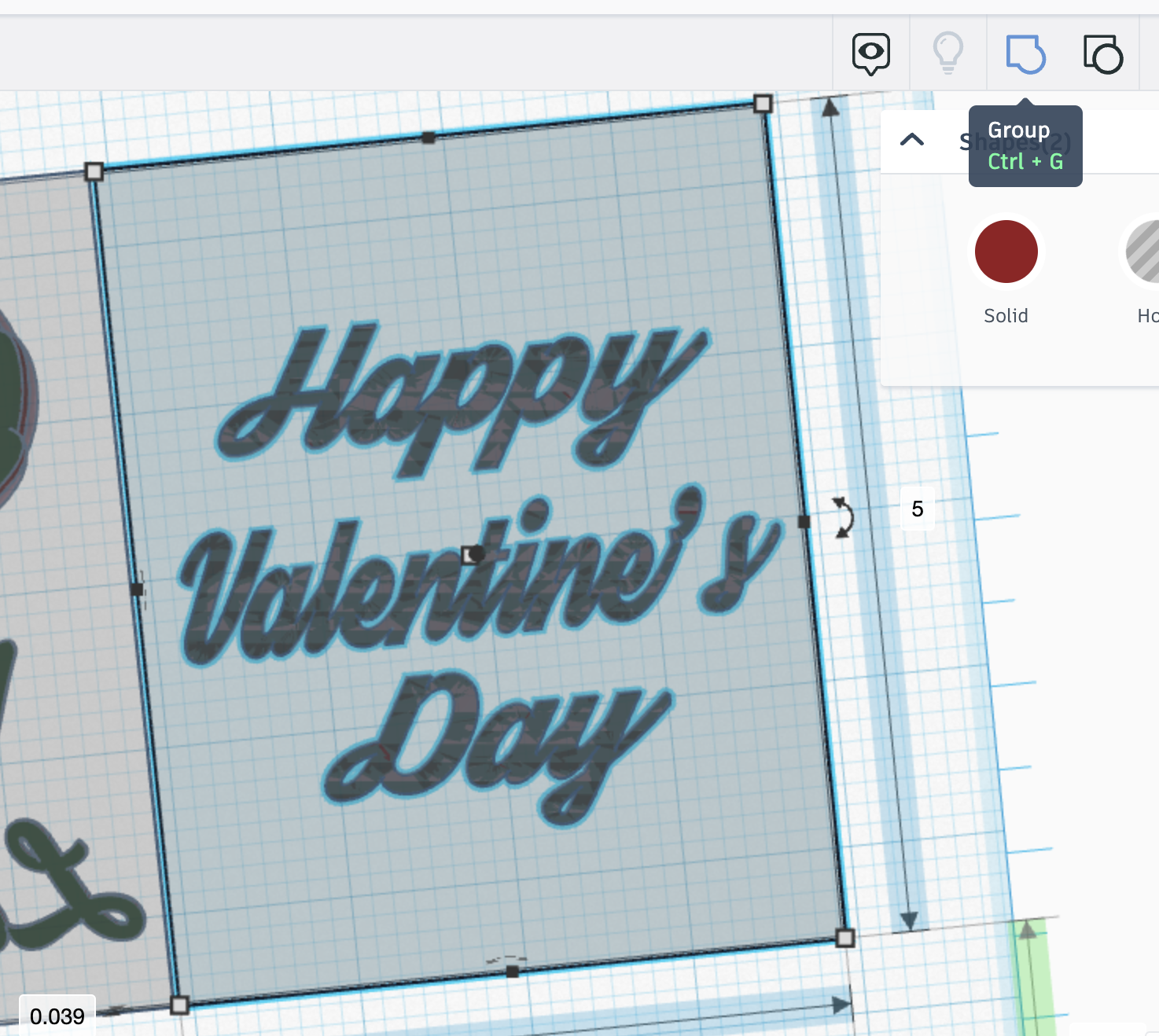This screenshot has width=1159, height=1036.
Task: Click the top-left white corner resize handle
Action: click(93, 171)
